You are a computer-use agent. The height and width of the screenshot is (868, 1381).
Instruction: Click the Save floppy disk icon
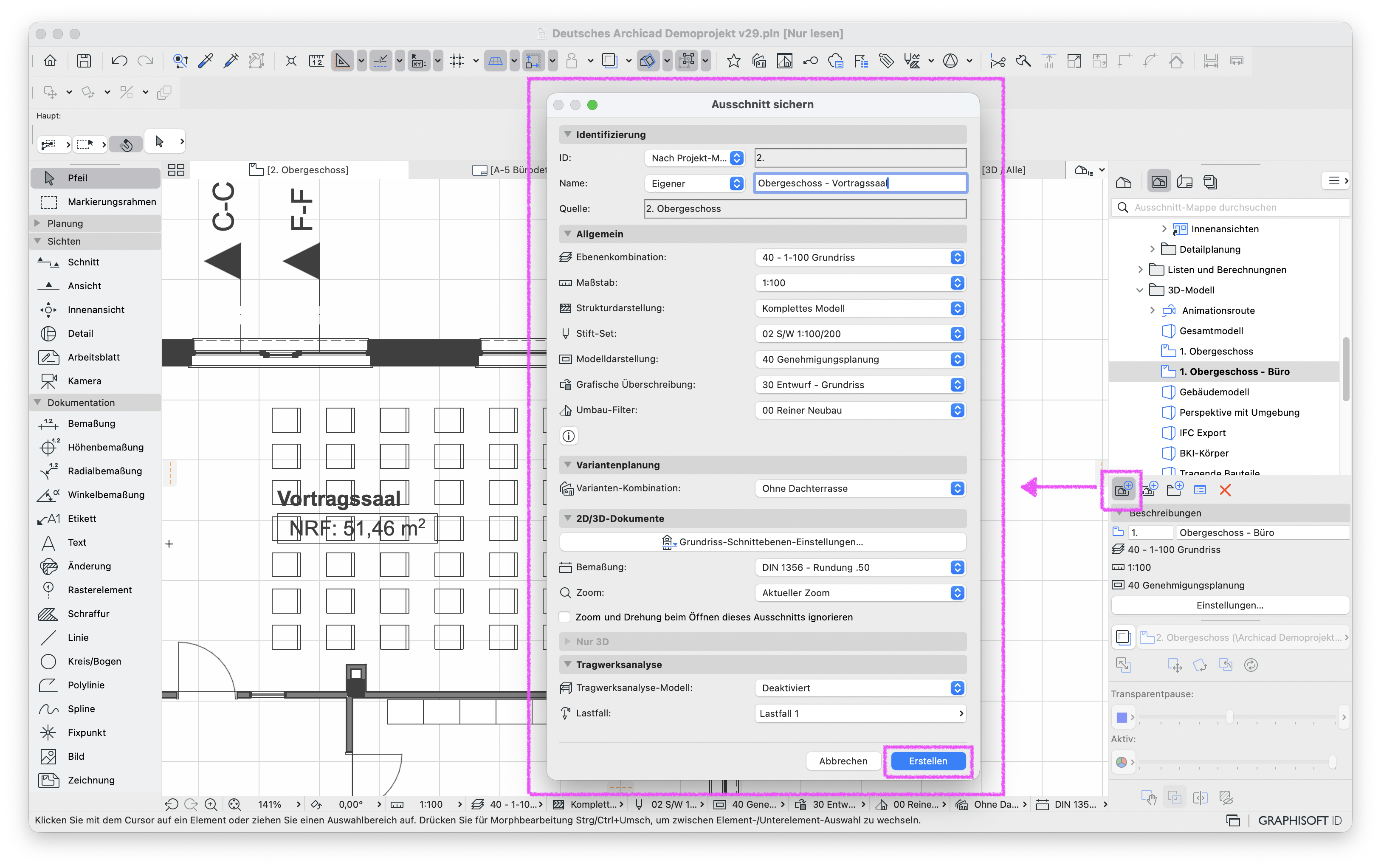(x=84, y=60)
